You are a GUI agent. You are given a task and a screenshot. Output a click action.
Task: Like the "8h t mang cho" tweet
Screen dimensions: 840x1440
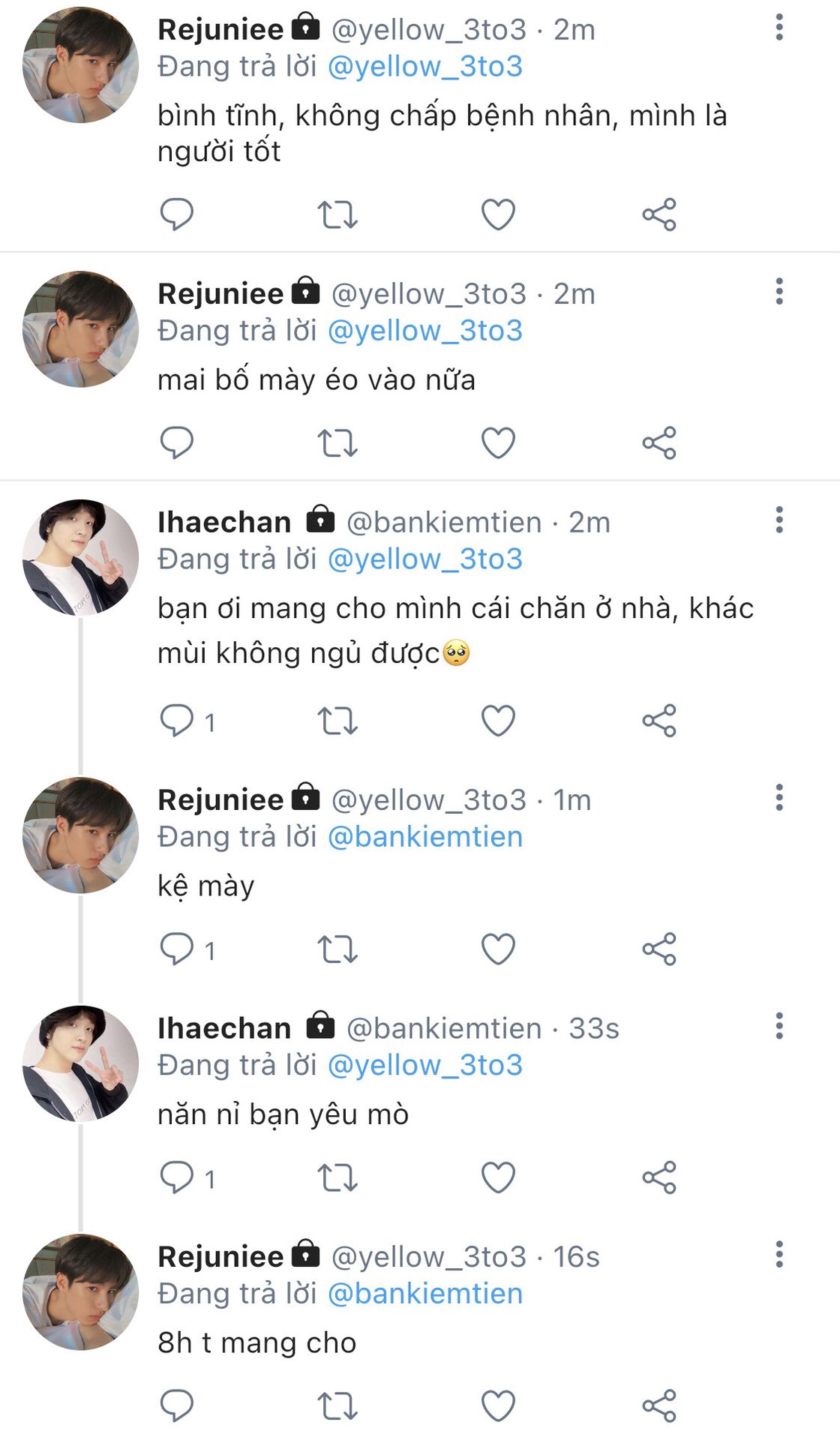[498, 1405]
